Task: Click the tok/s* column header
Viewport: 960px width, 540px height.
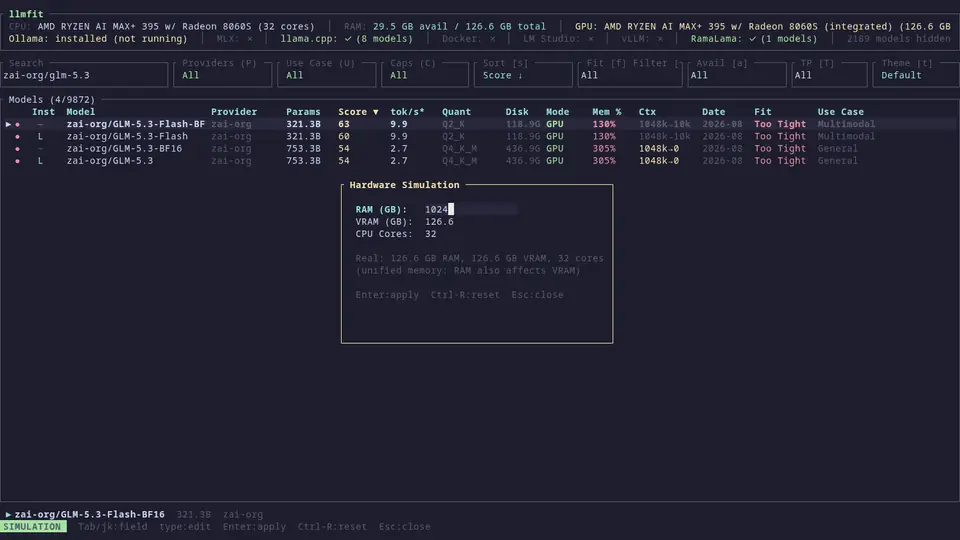Action: tap(407, 112)
